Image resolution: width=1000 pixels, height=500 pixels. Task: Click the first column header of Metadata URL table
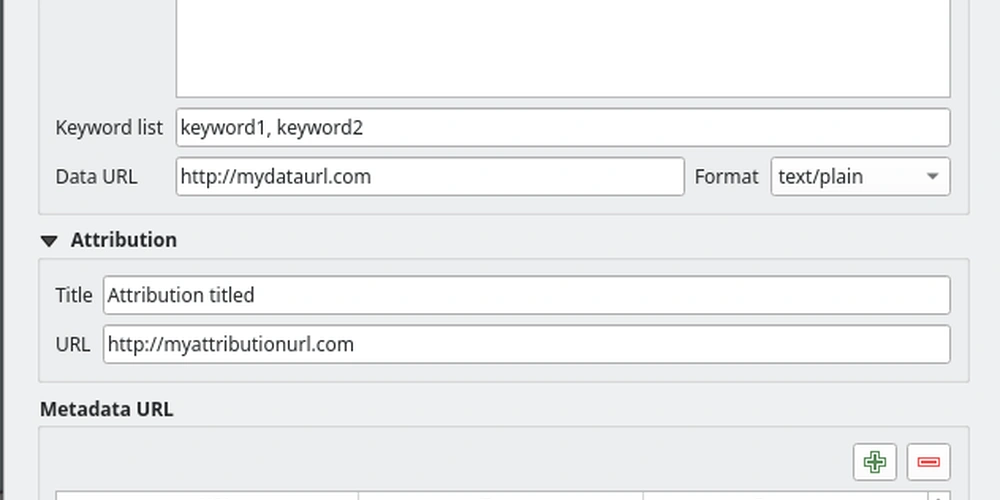point(207,496)
